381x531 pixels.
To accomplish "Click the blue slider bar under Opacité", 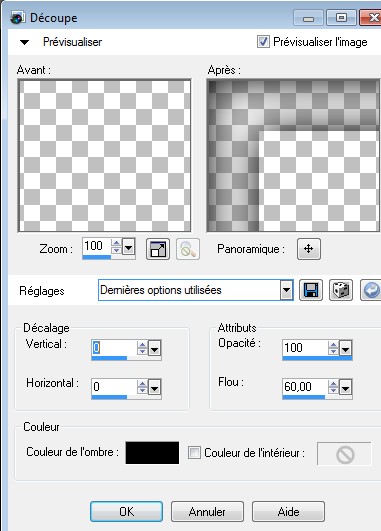I will pos(317,358).
